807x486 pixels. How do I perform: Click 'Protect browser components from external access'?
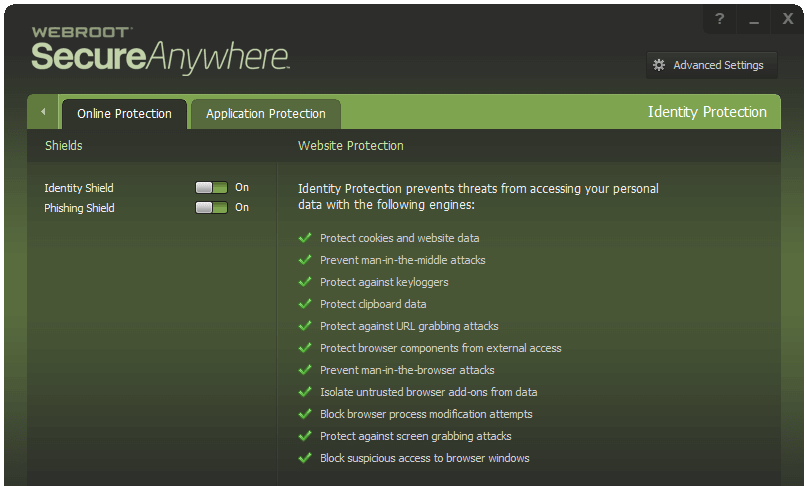(x=441, y=348)
